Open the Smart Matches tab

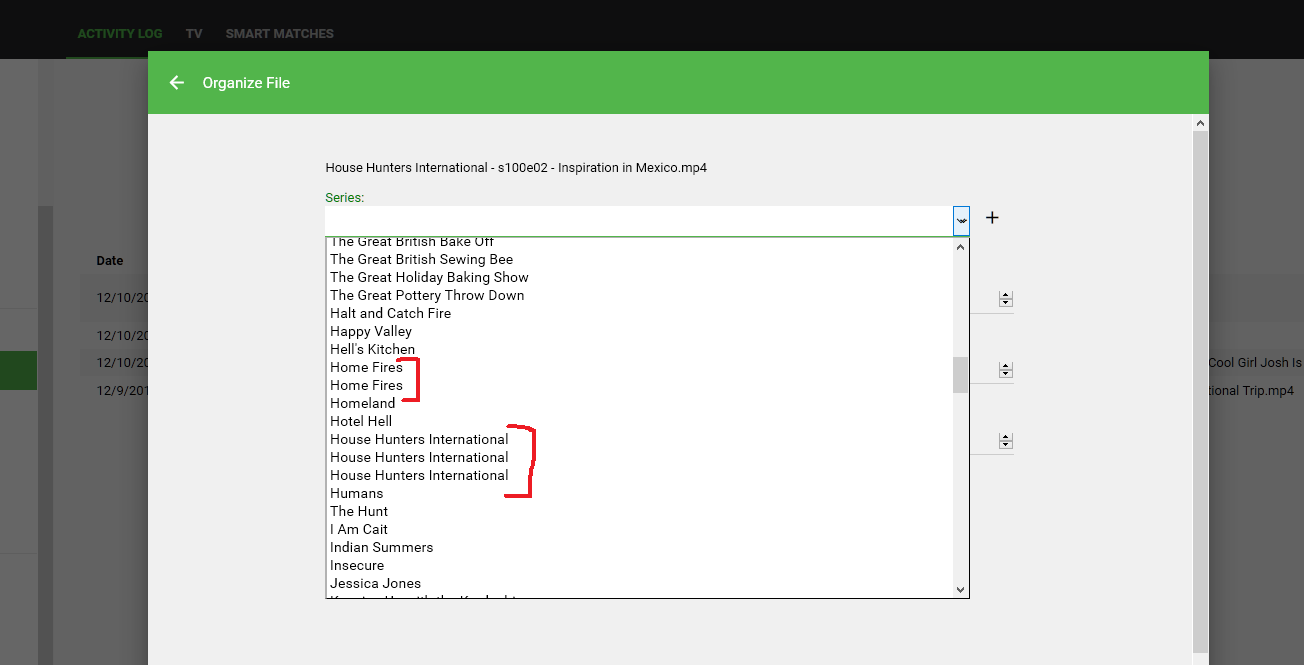click(x=280, y=34)
